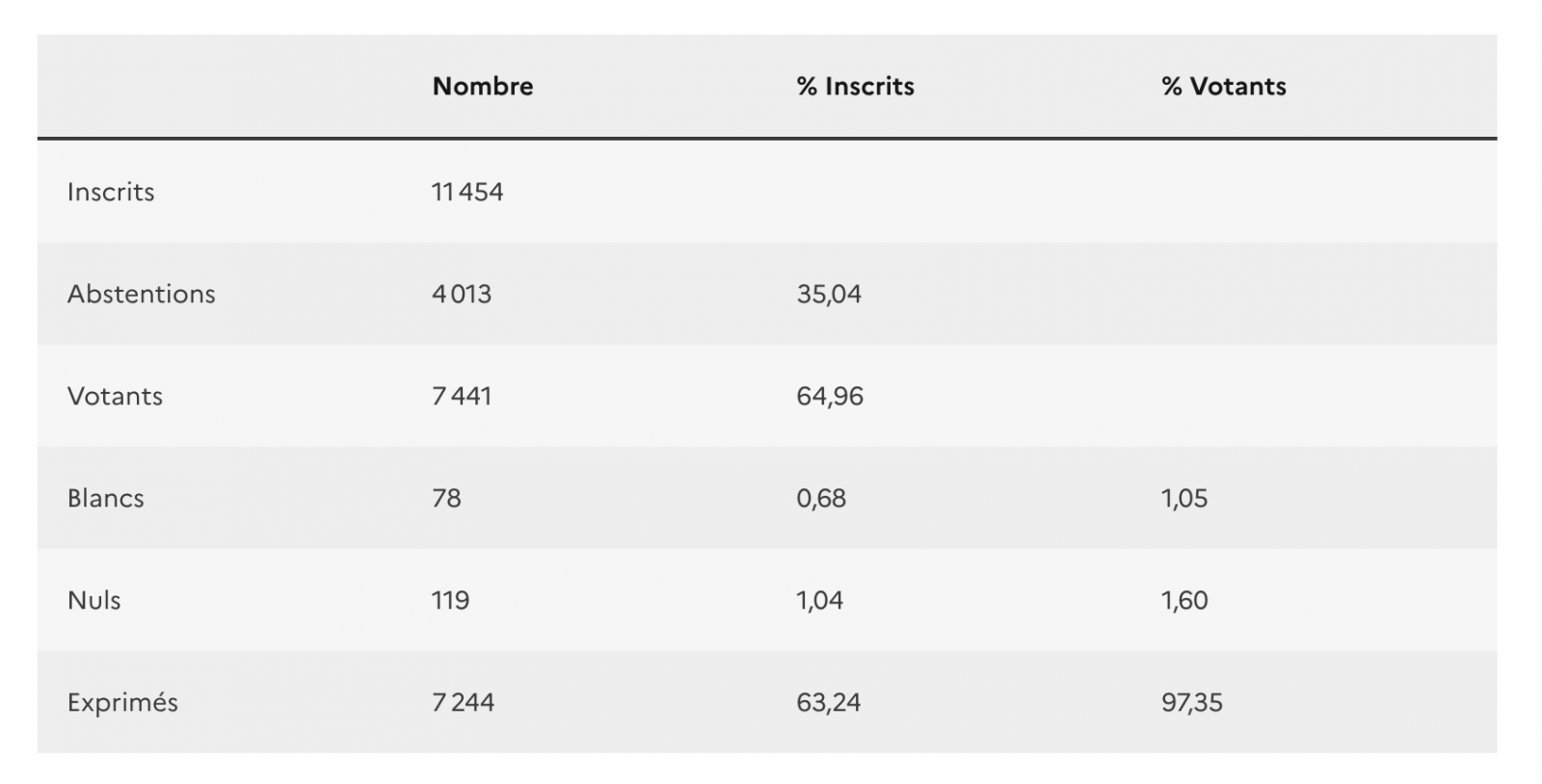
Task: Select the 97,35 percent cell for Exprimés
Action: coord(1192,702)
